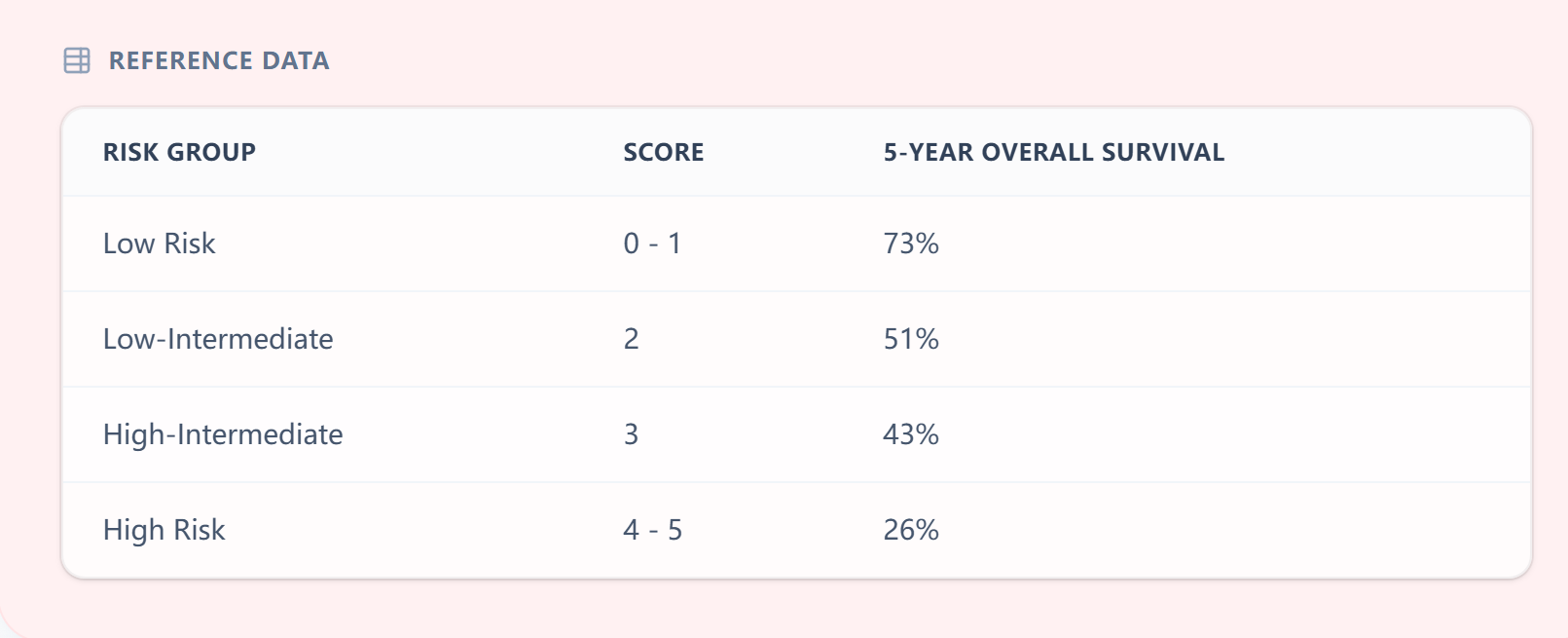Select the Low-Intermediate group cell
This screenshot has height=638, width=1568.
[218, 339]
